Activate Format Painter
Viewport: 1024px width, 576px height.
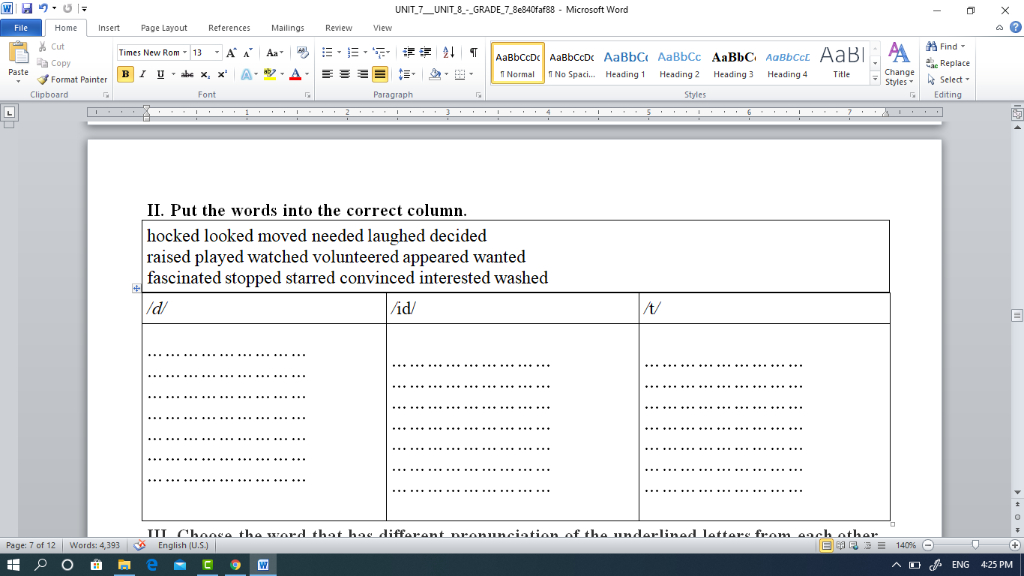pos(72,80)
